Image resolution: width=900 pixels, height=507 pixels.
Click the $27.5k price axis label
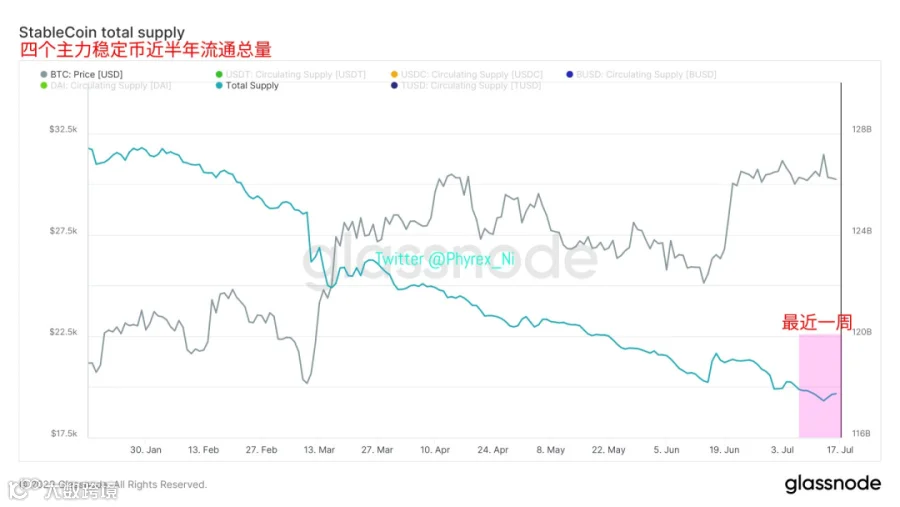[63, 231]
